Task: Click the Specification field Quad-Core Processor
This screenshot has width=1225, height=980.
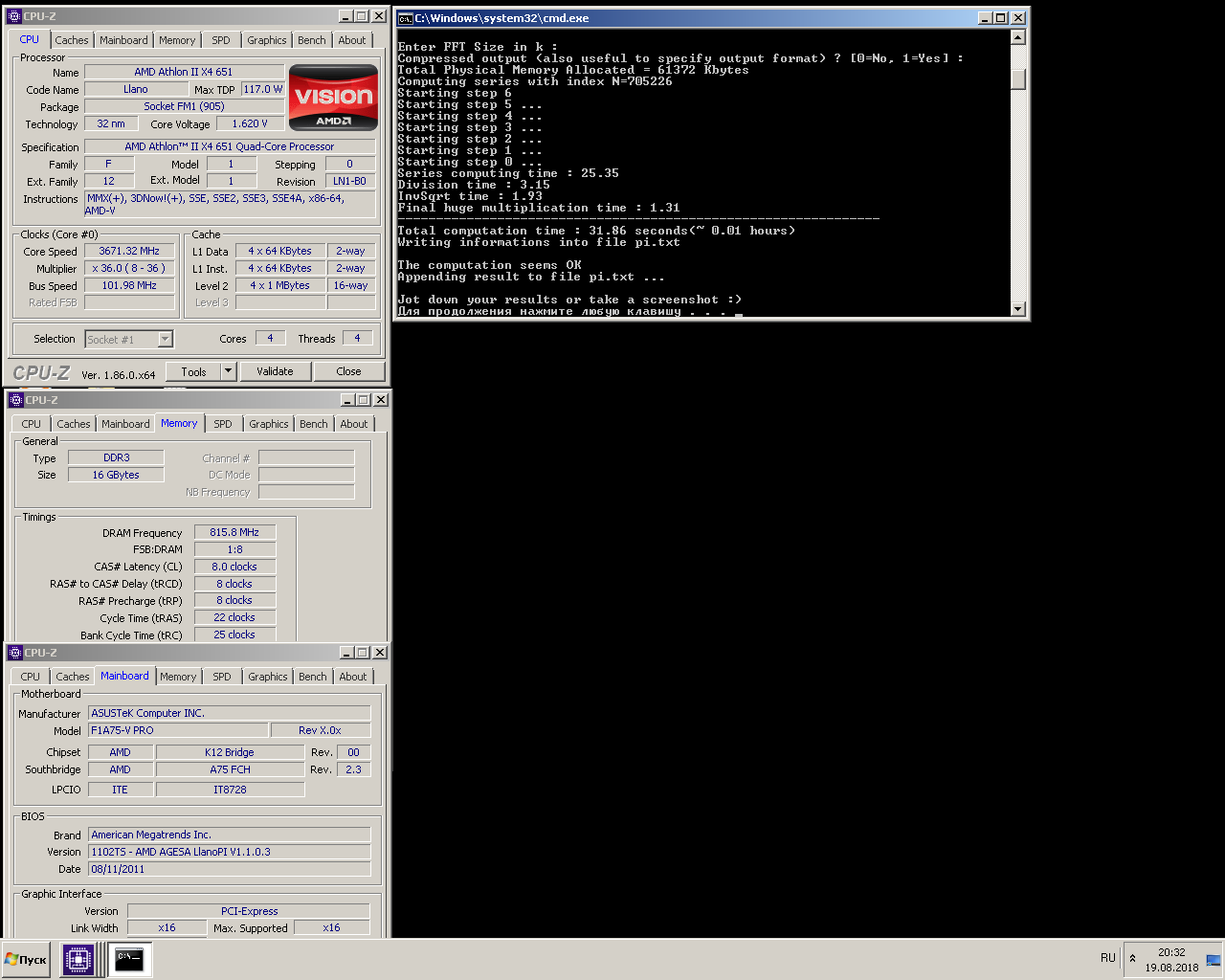Action: click(x=230, y=146)
